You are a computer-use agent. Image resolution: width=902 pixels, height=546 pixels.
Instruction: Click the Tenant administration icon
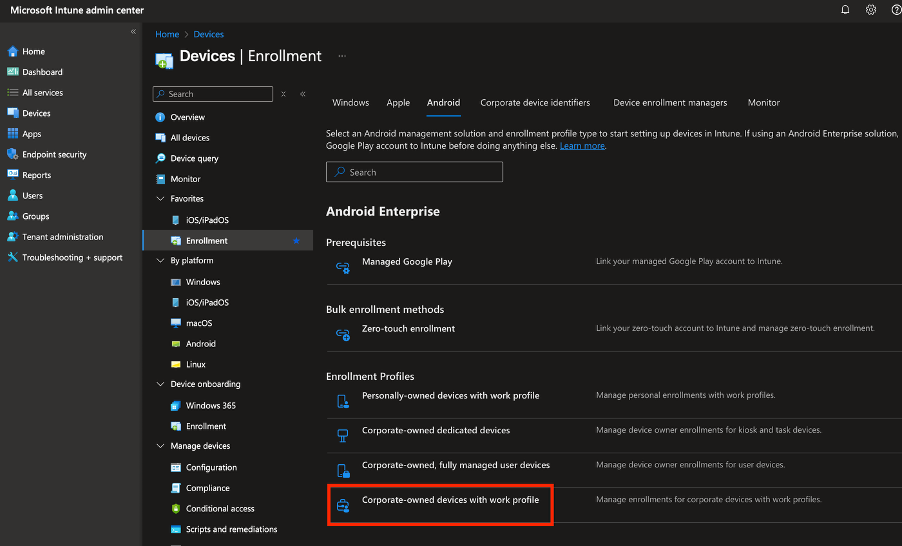point(13,237)
